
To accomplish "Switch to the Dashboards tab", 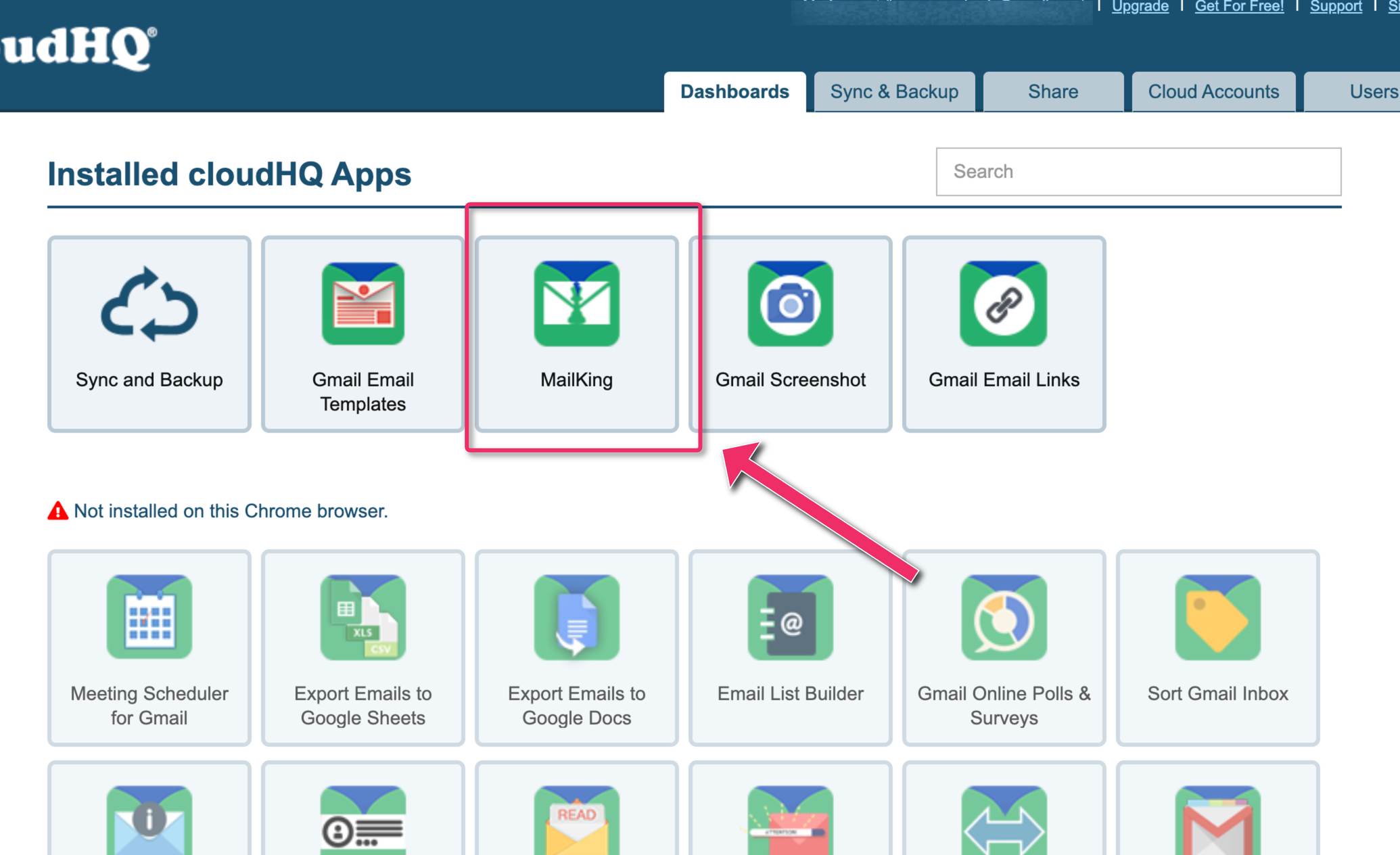I will (x=734, y=92).
